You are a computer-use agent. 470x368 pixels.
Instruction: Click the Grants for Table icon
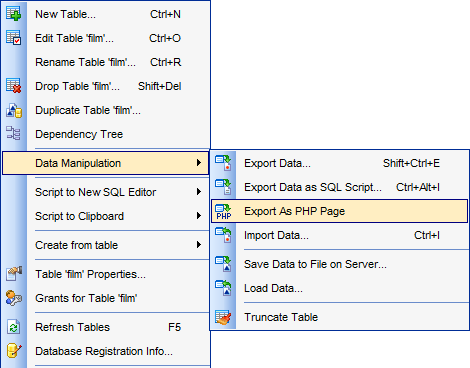14,298
